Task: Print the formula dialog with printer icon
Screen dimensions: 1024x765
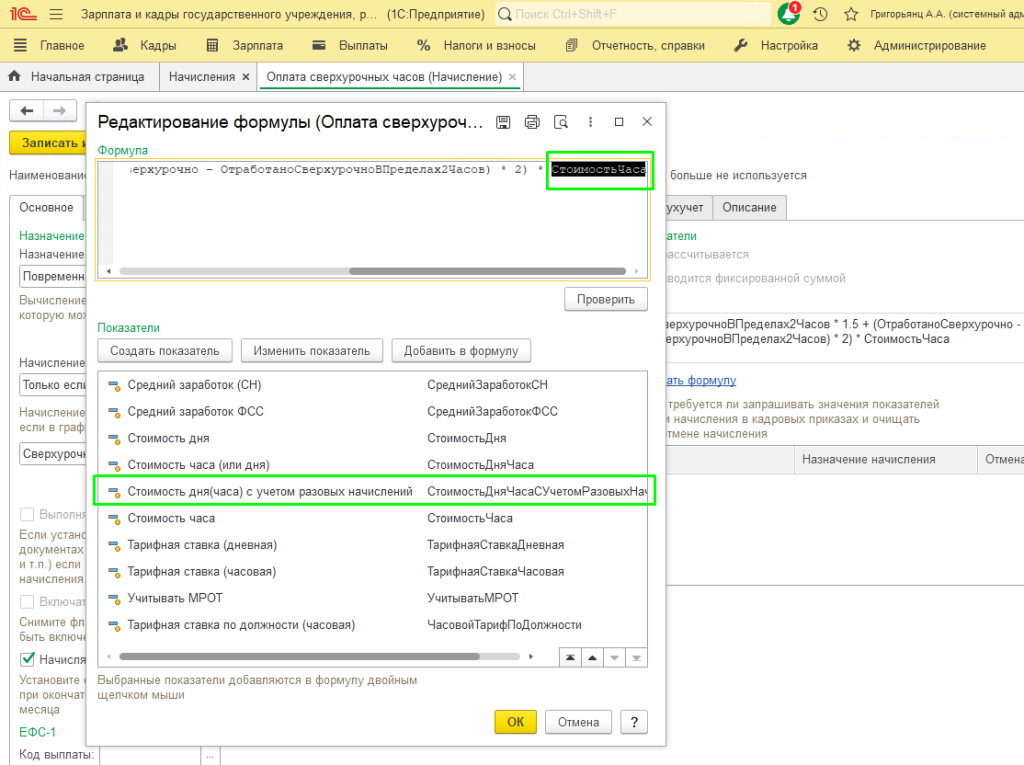Action: click(x=532, y=122)
